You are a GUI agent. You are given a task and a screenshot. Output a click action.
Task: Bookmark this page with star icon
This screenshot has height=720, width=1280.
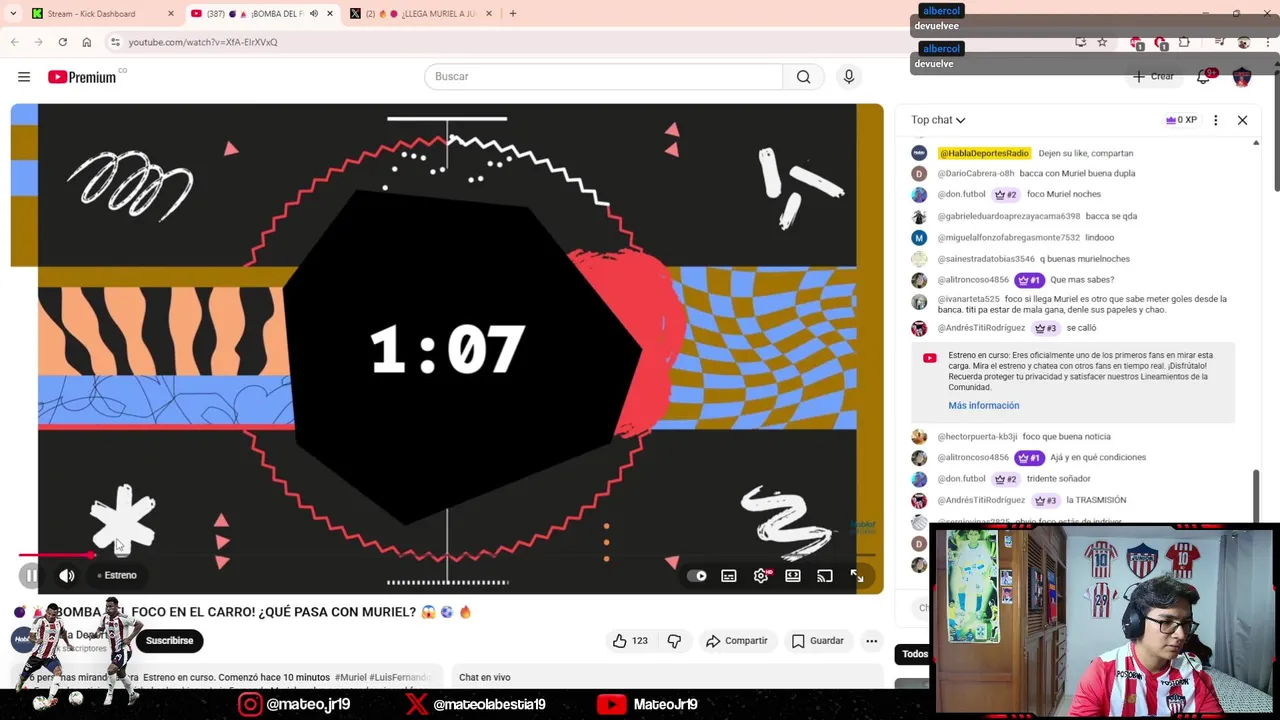[1102, 42]
